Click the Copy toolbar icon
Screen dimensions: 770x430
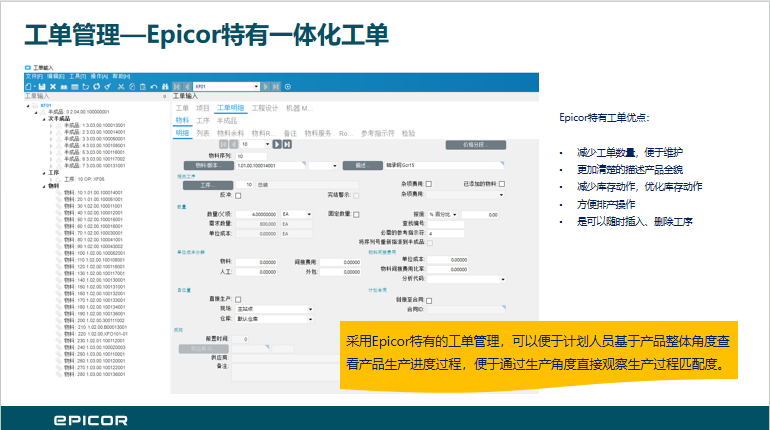click(x=132, y=86)
